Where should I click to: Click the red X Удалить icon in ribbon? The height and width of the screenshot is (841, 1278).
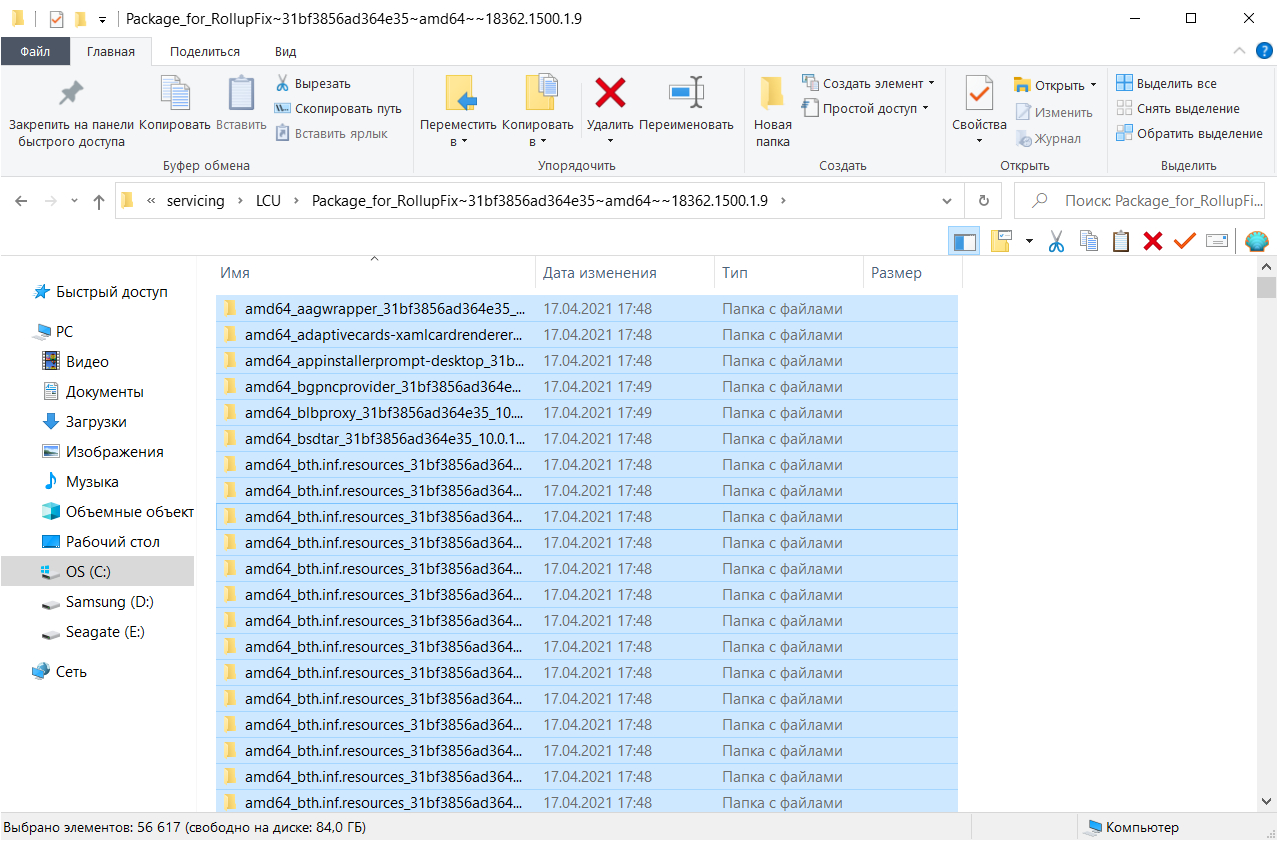[610, 93]
